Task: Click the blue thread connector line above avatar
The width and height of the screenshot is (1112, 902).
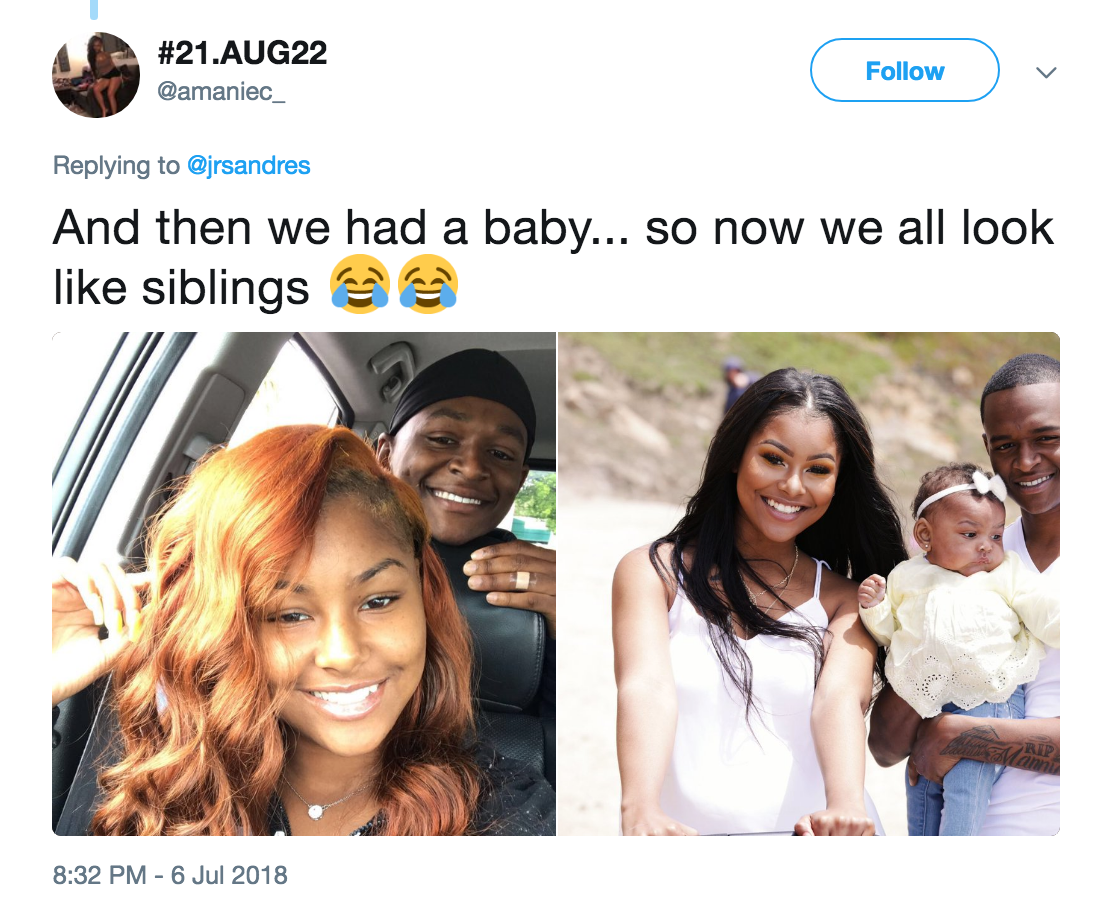Action: click(x=94, y=9)
